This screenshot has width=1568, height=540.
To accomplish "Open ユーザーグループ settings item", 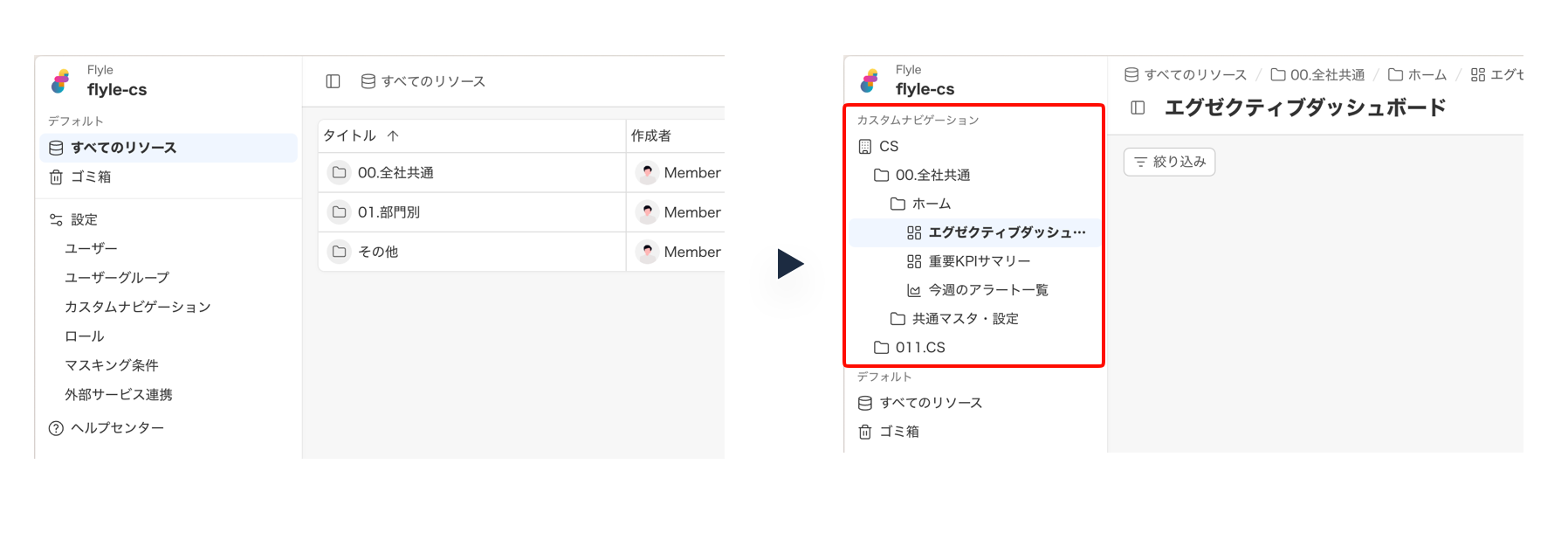I will tap(116, 278).
